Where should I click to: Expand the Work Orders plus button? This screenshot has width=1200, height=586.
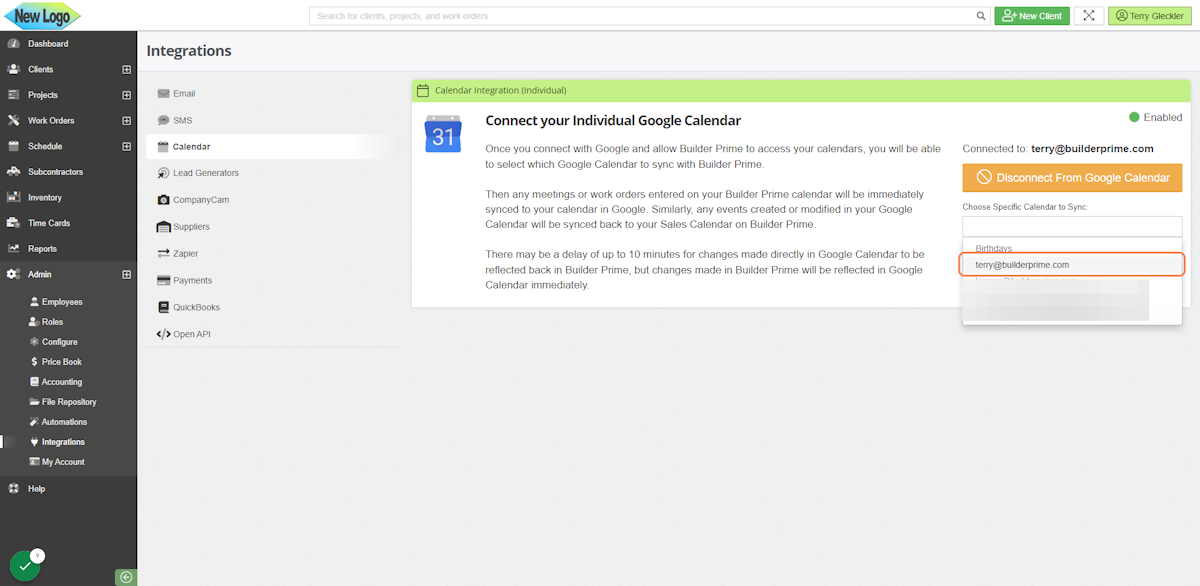pos(127,121)
